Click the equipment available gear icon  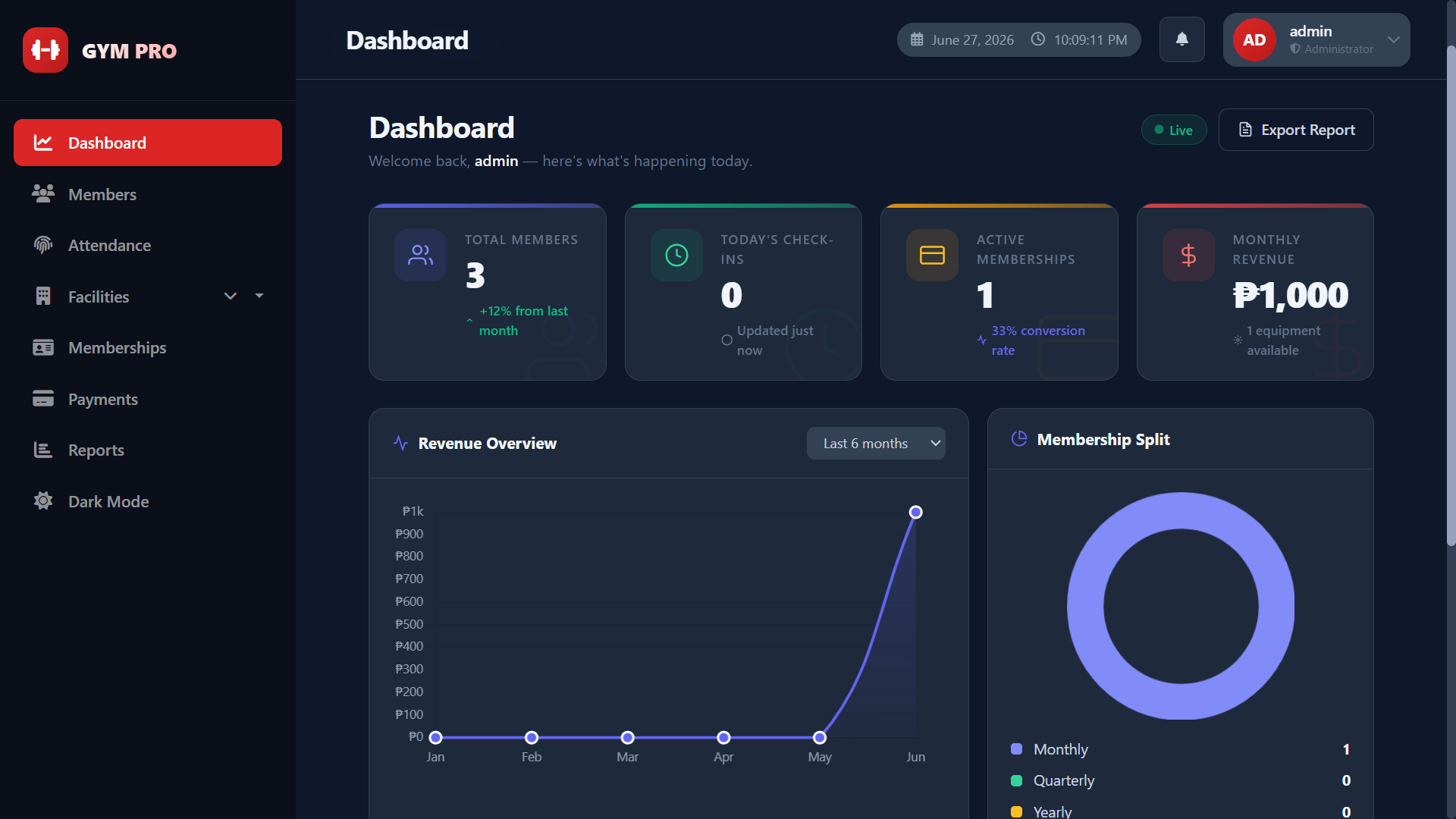tap(1238, 340)
